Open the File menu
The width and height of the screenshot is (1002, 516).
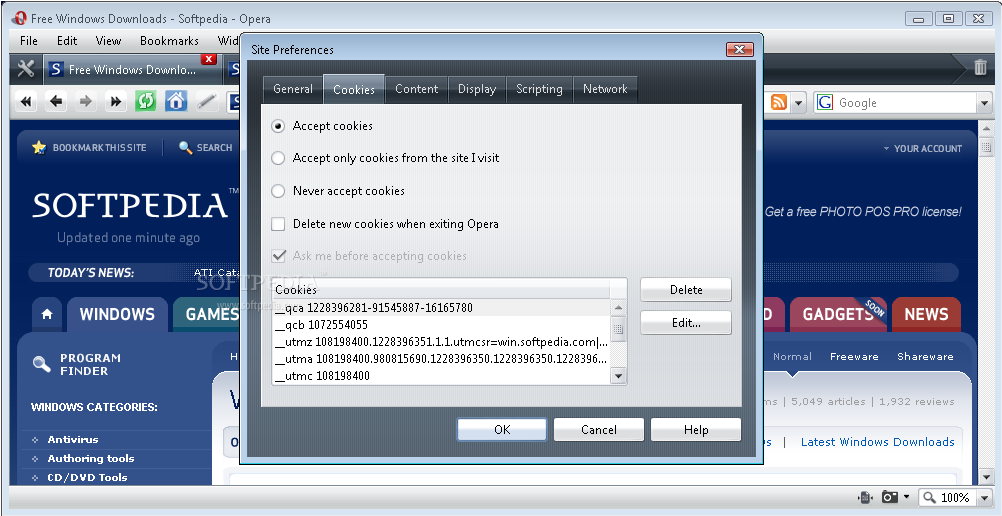pos(29,41)
